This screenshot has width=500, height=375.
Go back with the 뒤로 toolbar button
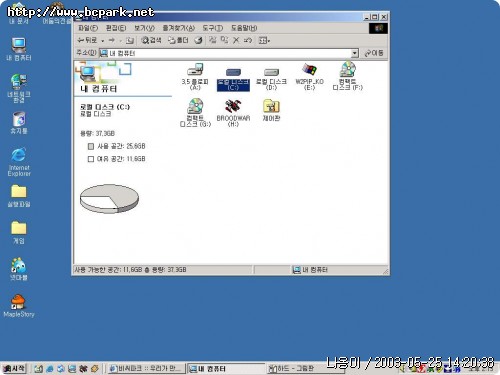click(87, 40)
